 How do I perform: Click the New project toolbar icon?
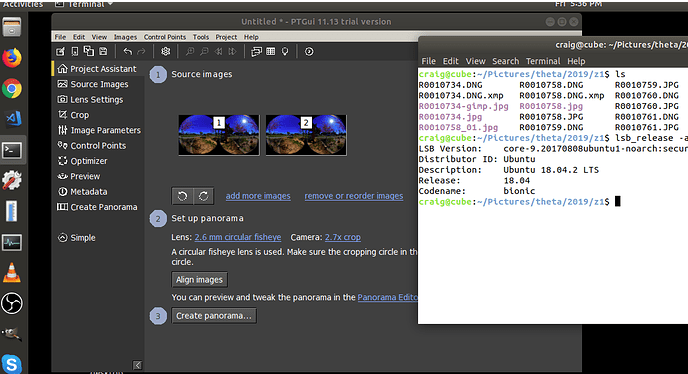(x=61, y=51)
